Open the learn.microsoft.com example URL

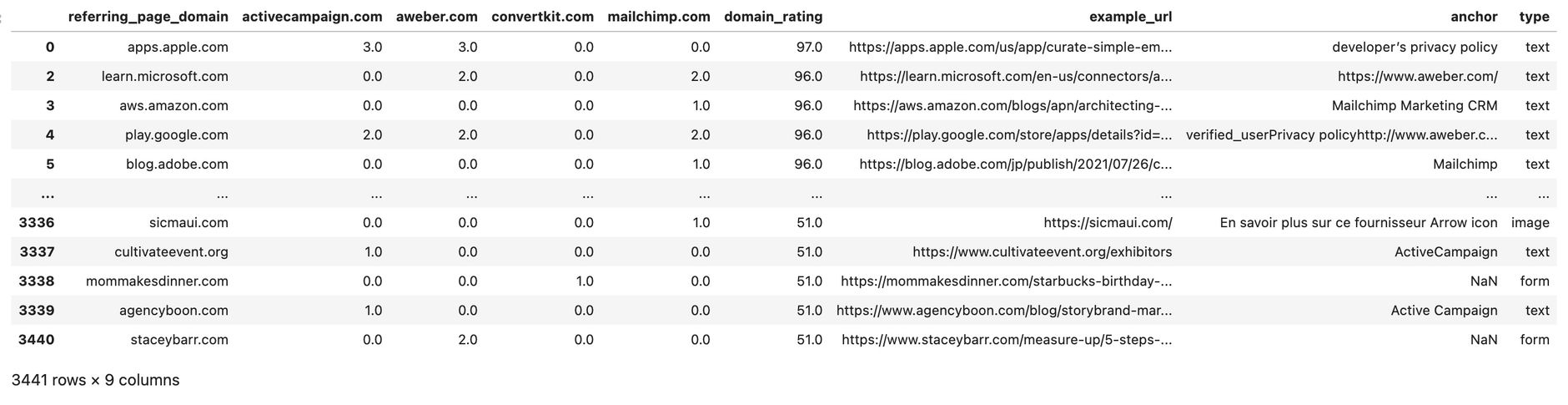click(x=1016, y=77)
